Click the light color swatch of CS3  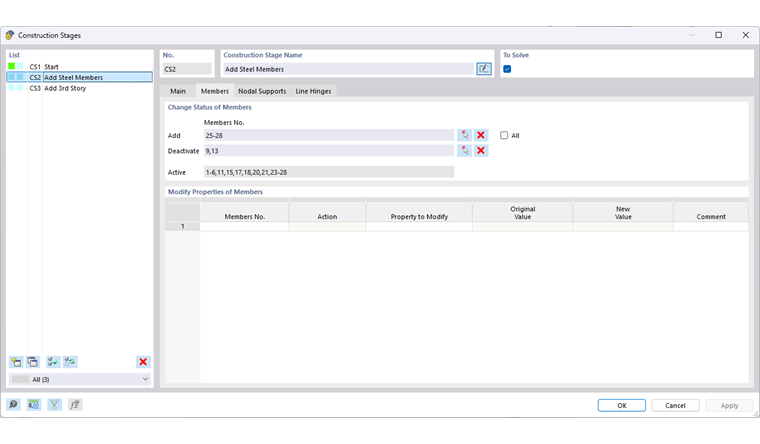(12, 88)
